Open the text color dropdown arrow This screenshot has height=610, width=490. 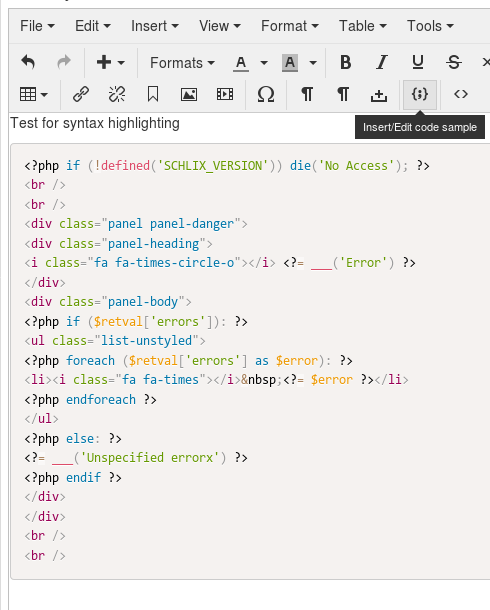pyautogui.click(x=264, y=63)
